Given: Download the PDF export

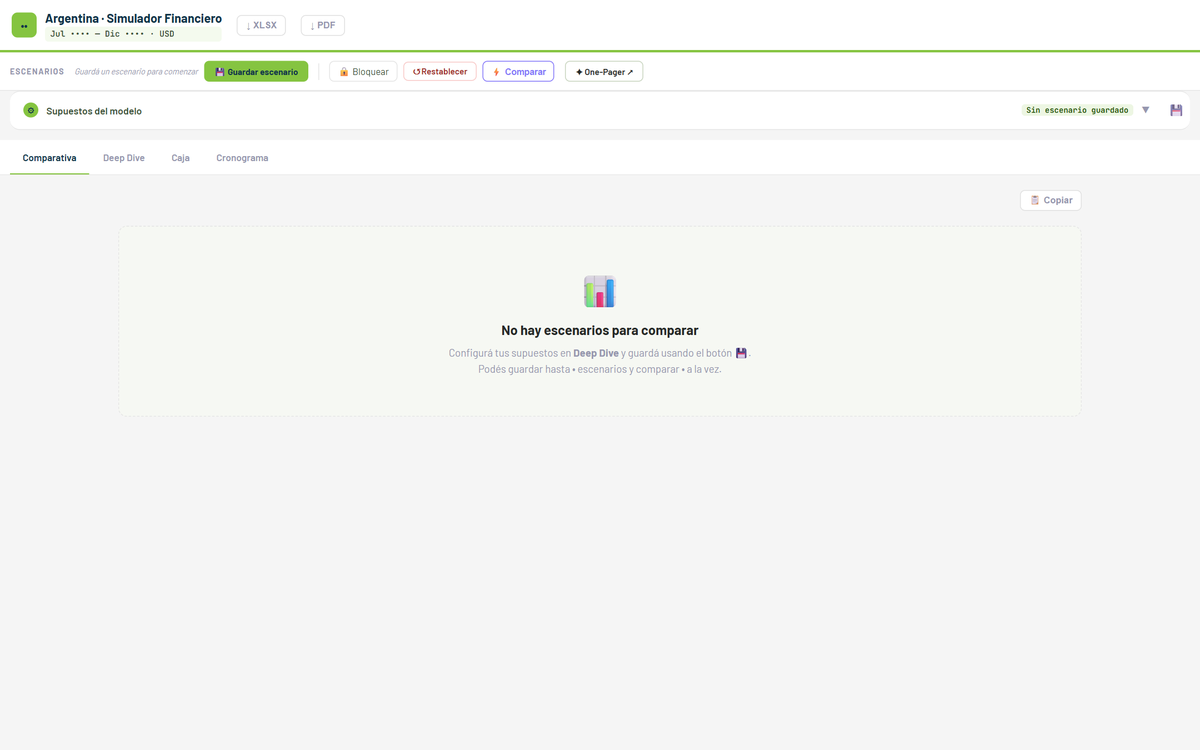Looking at the screenshot, I should (x=323, y=25).
